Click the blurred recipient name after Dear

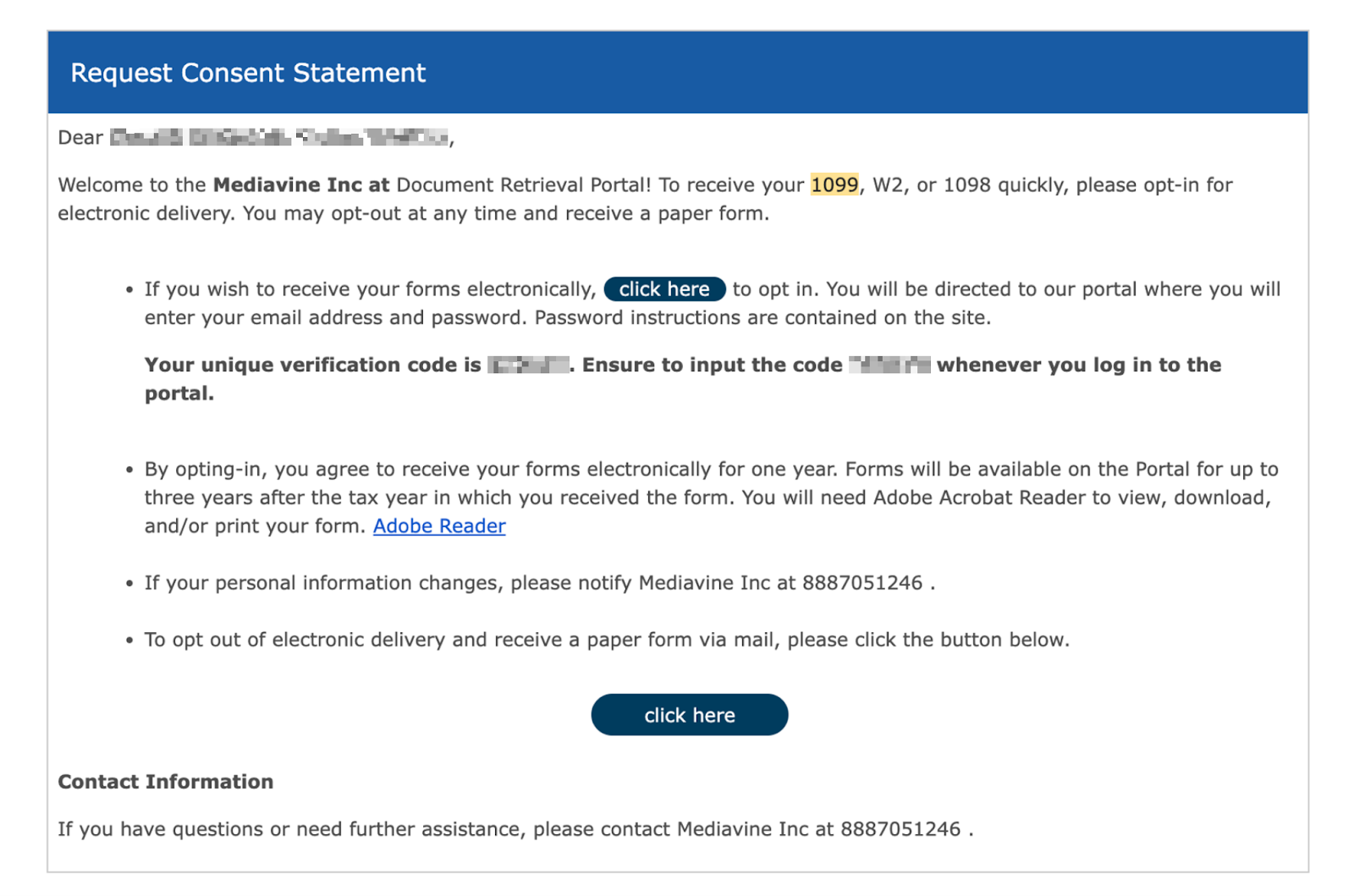[279, 137]
